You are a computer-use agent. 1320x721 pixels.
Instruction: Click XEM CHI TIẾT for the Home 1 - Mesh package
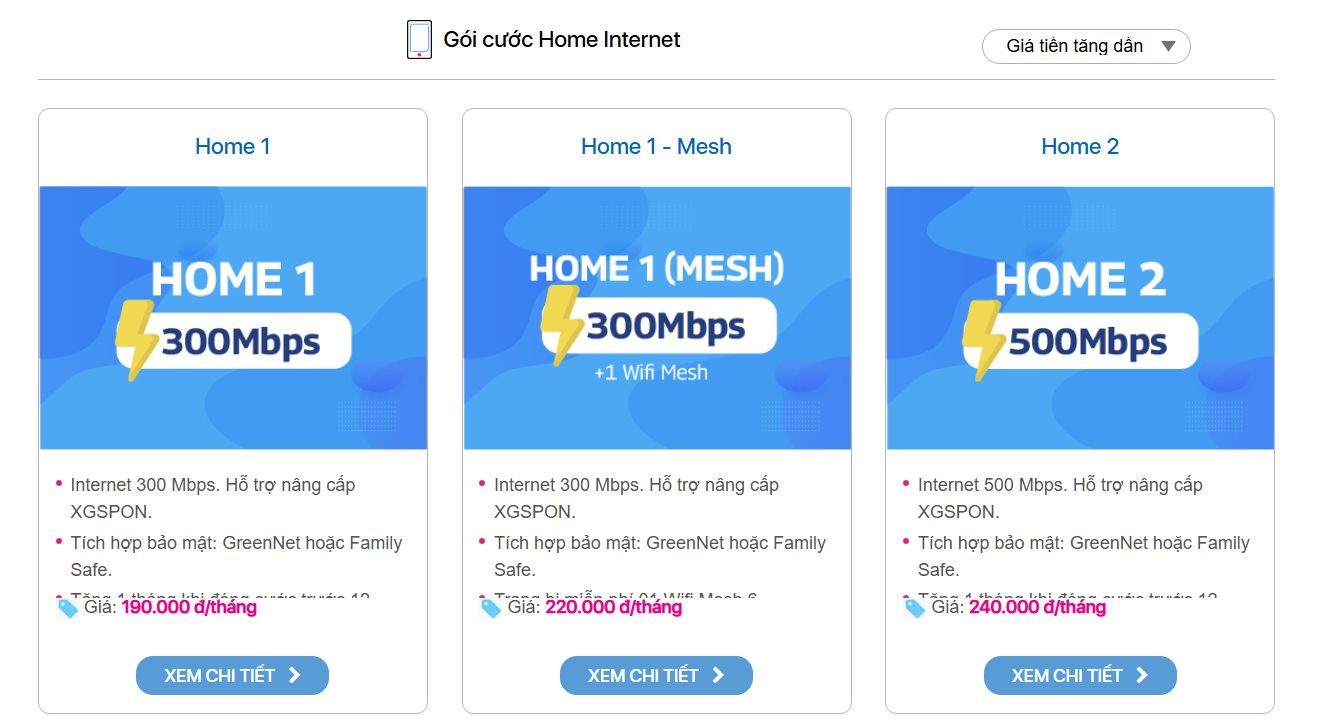pyautogui.click(x=656, y=675)
